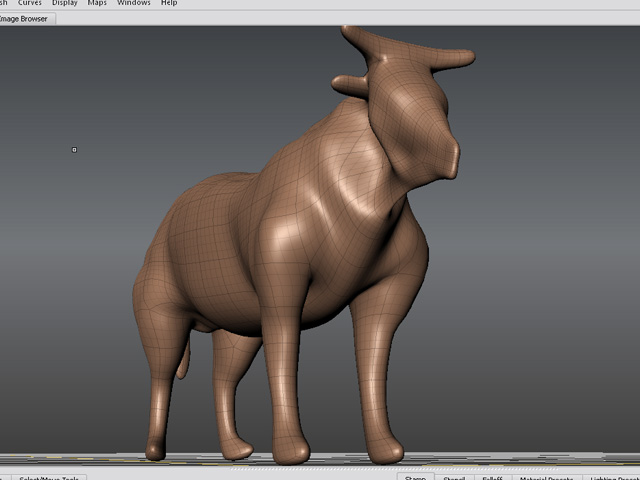Switch to the Stamp tray tab

pyautogui.click(x=415, y=477)
